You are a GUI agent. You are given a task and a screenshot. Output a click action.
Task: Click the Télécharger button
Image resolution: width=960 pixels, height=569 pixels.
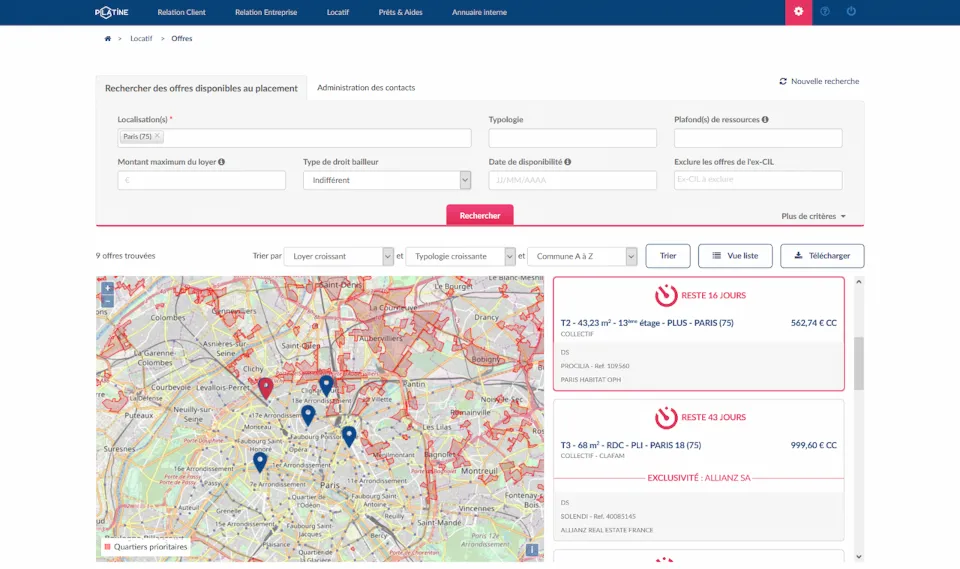[x=822, y=256]
